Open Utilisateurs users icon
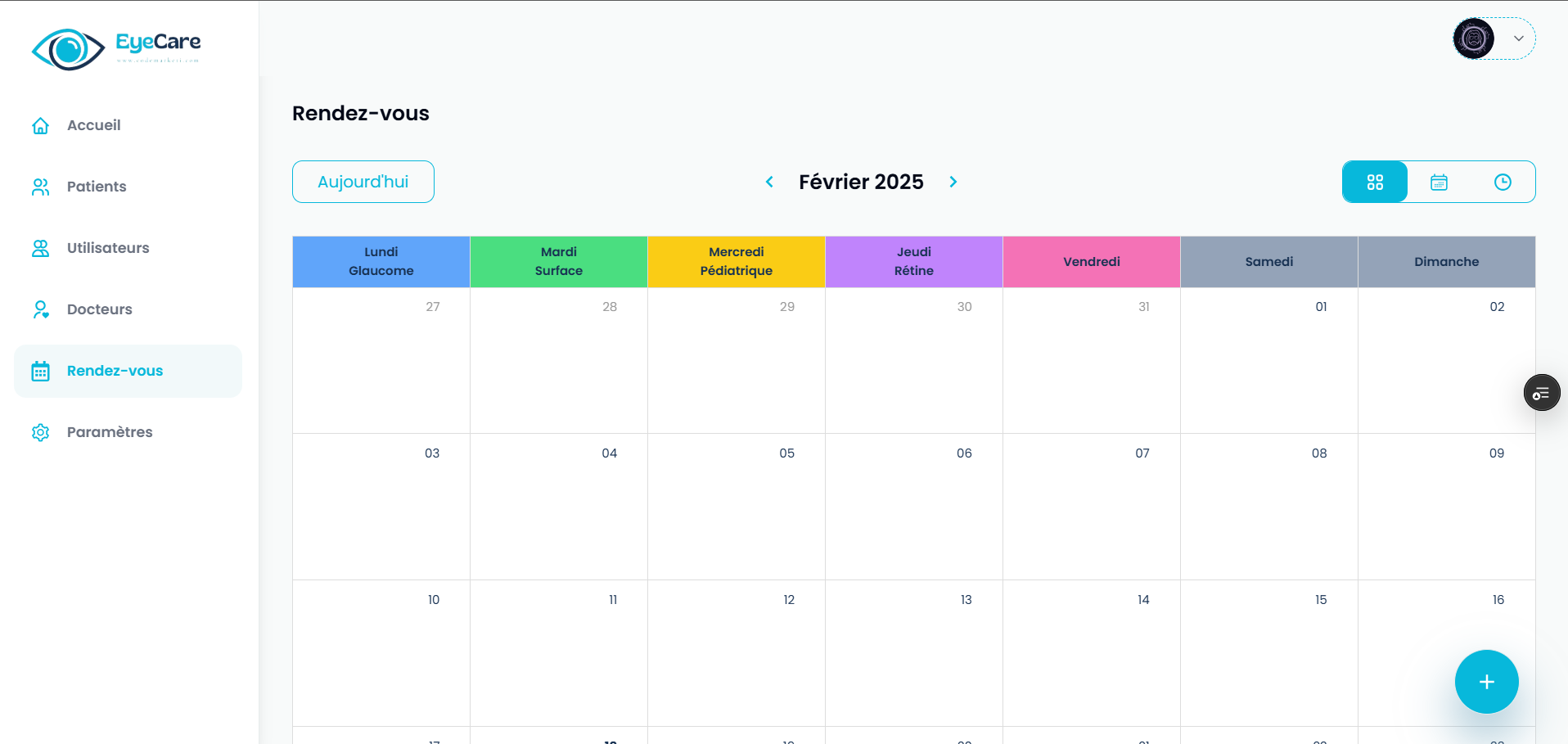 (x=40, y=248)
